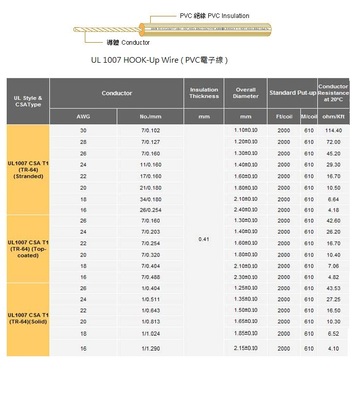
Task: Click resistance value 43.53
Action: [333, 288]
